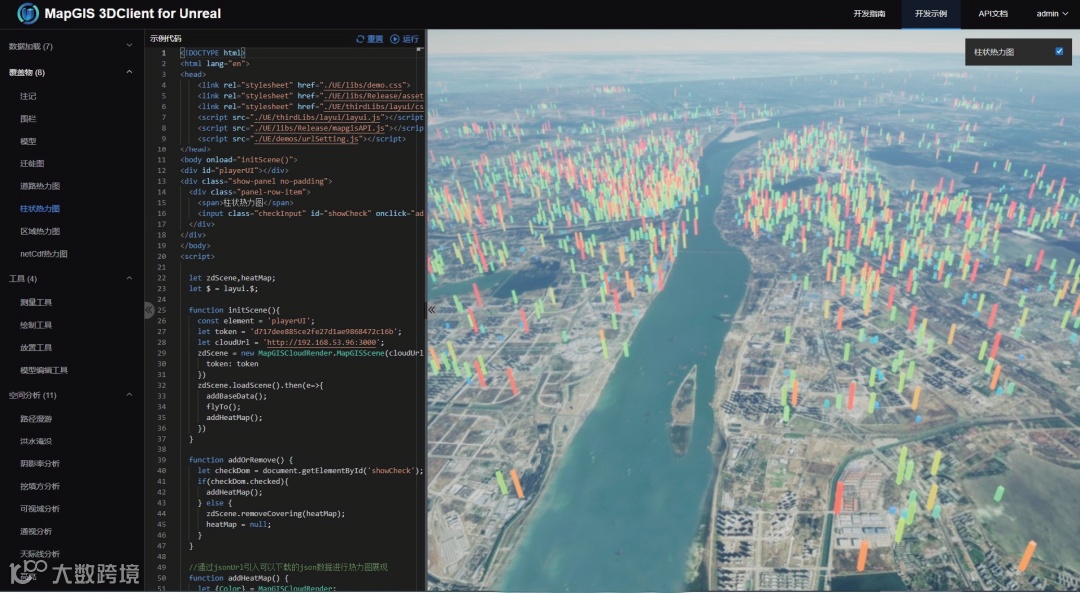Open the 天际线分析 example

(40, 554)
